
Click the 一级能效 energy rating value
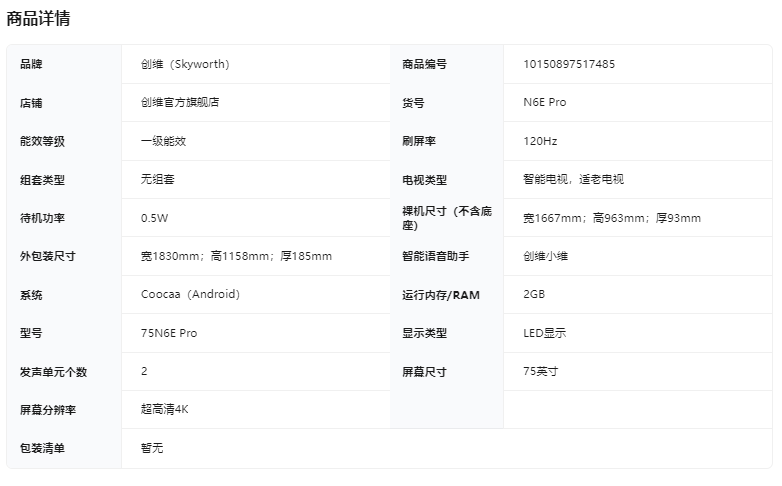click(163, 141)
